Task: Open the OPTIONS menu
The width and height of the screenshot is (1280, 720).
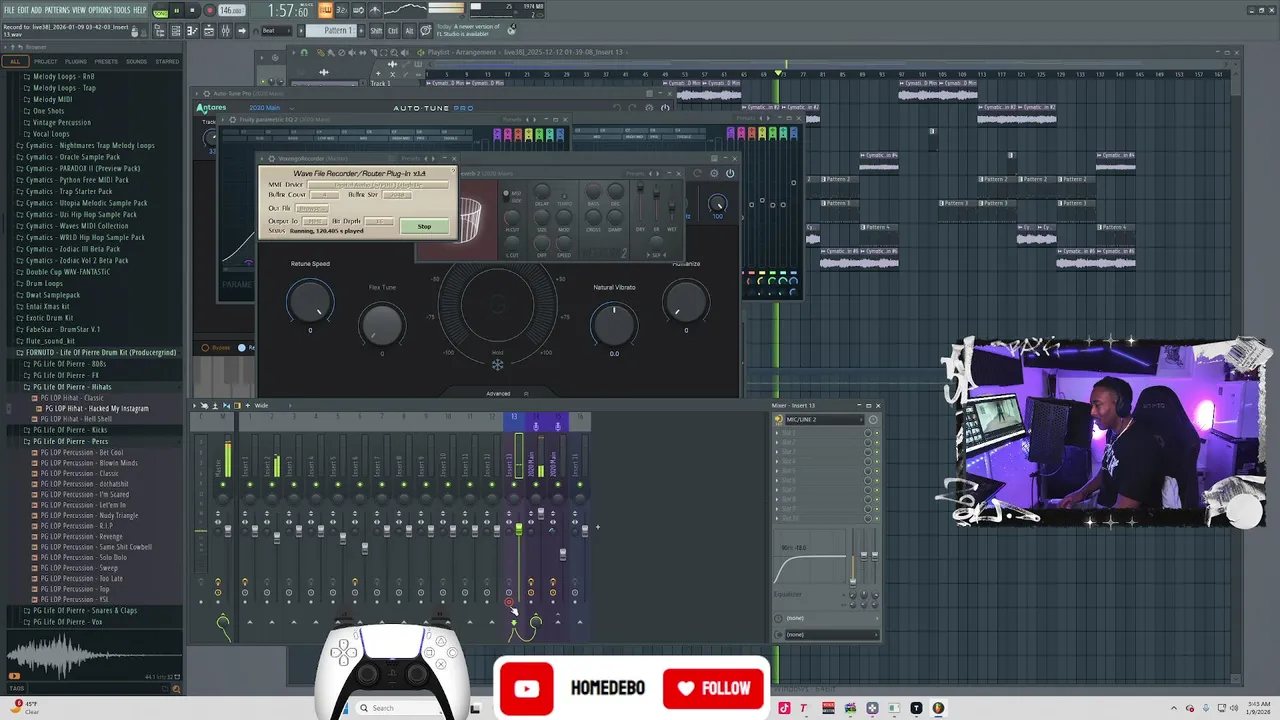Action: coord(100,10)
